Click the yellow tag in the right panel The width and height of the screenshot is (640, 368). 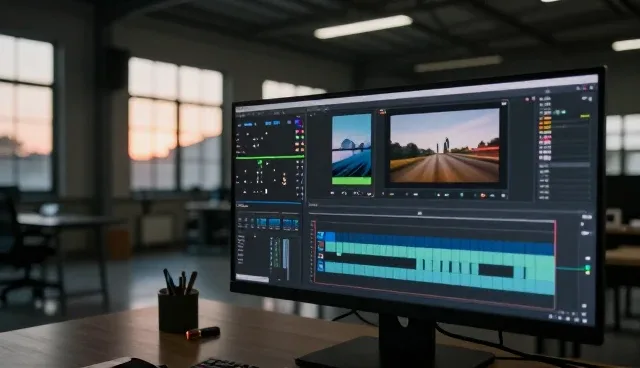coord(585,117)
